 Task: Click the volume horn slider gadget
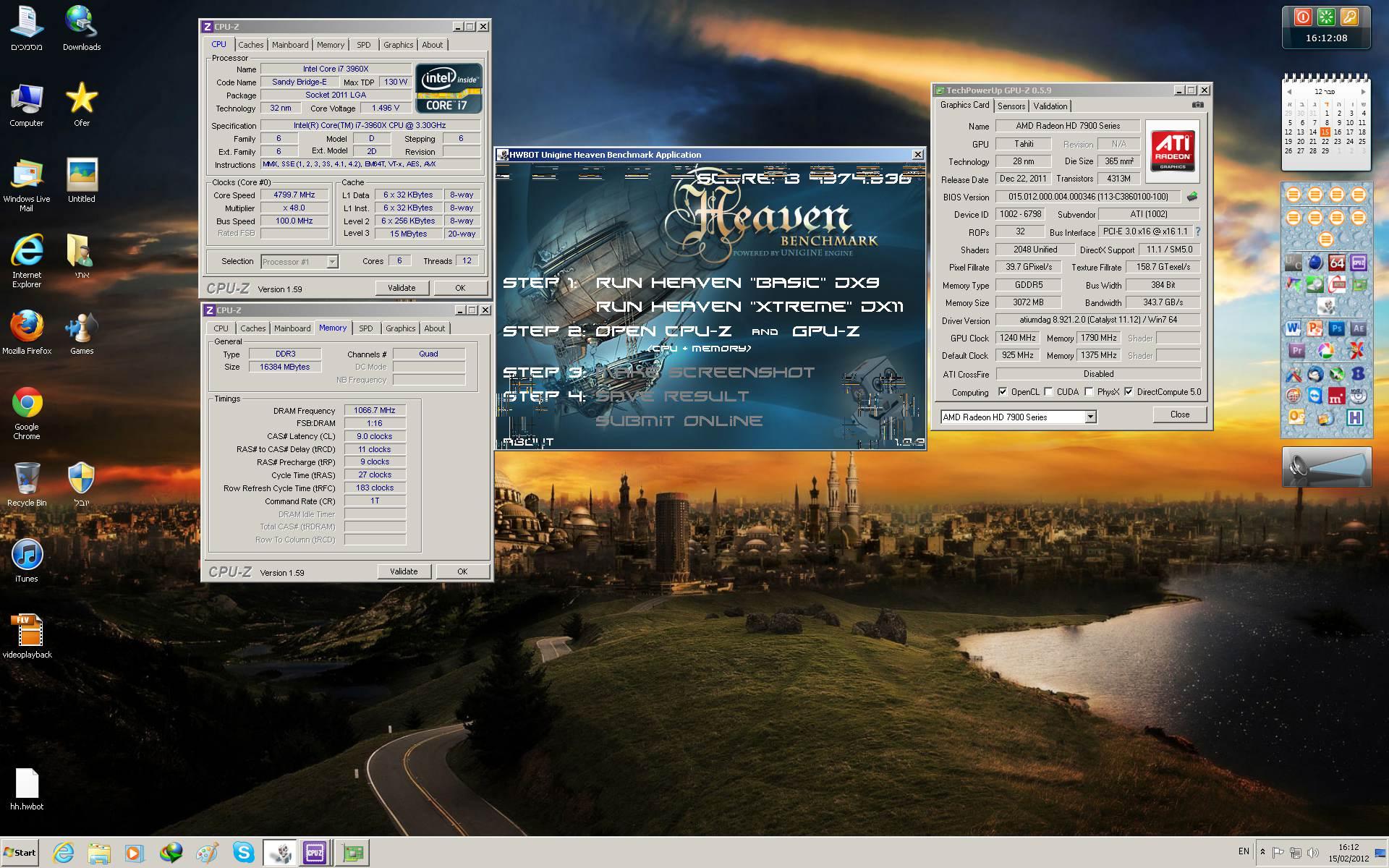click(x=1327, y=467)
